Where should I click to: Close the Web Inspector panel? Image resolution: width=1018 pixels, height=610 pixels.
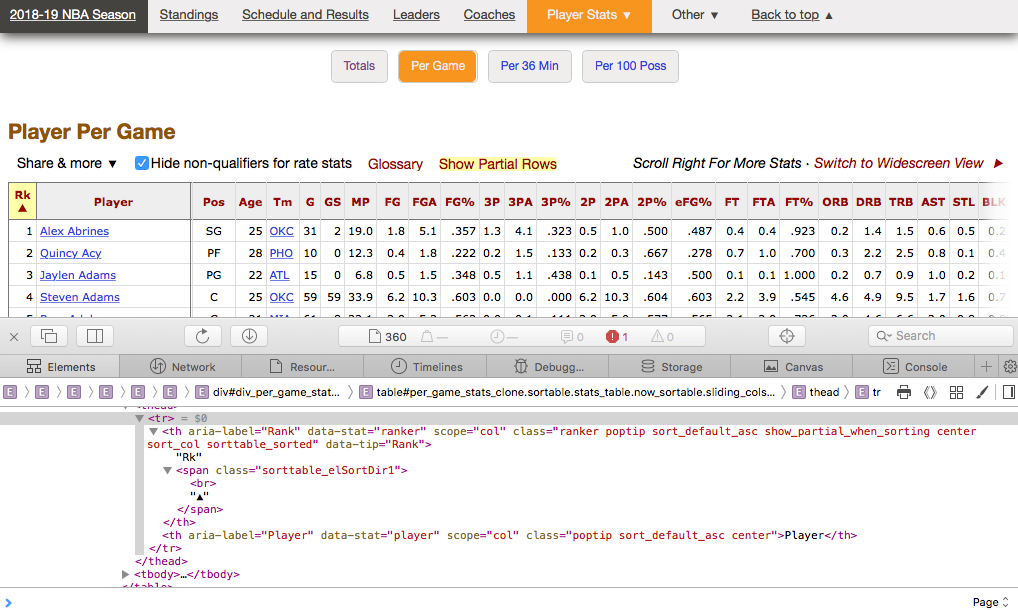point(14,336)
